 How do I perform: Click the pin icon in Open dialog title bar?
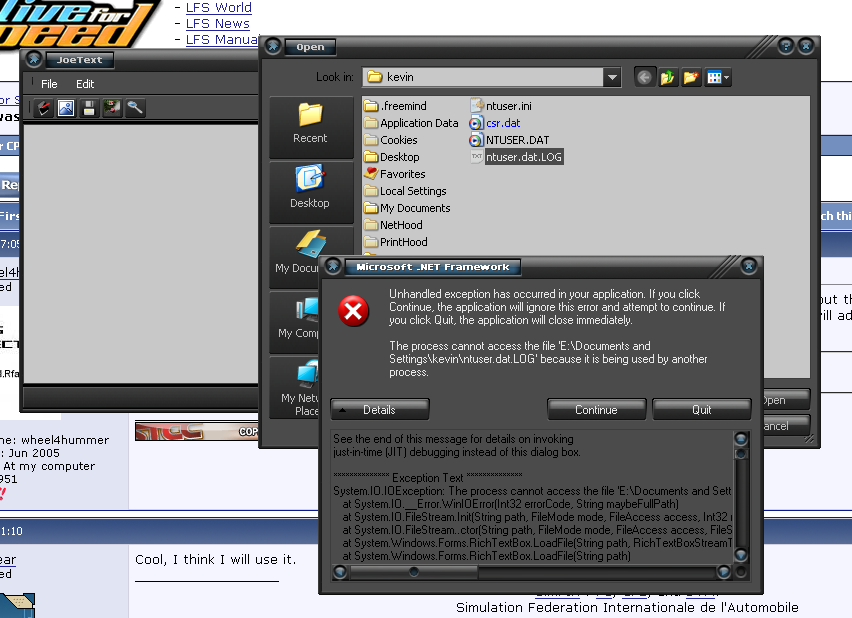273,46
